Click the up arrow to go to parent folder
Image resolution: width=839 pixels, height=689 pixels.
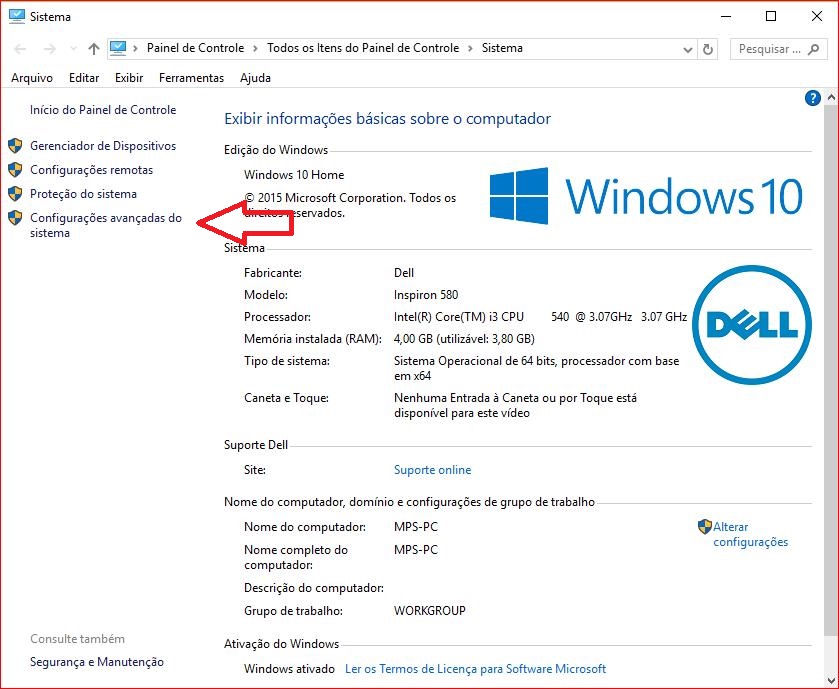click(92, 48)
